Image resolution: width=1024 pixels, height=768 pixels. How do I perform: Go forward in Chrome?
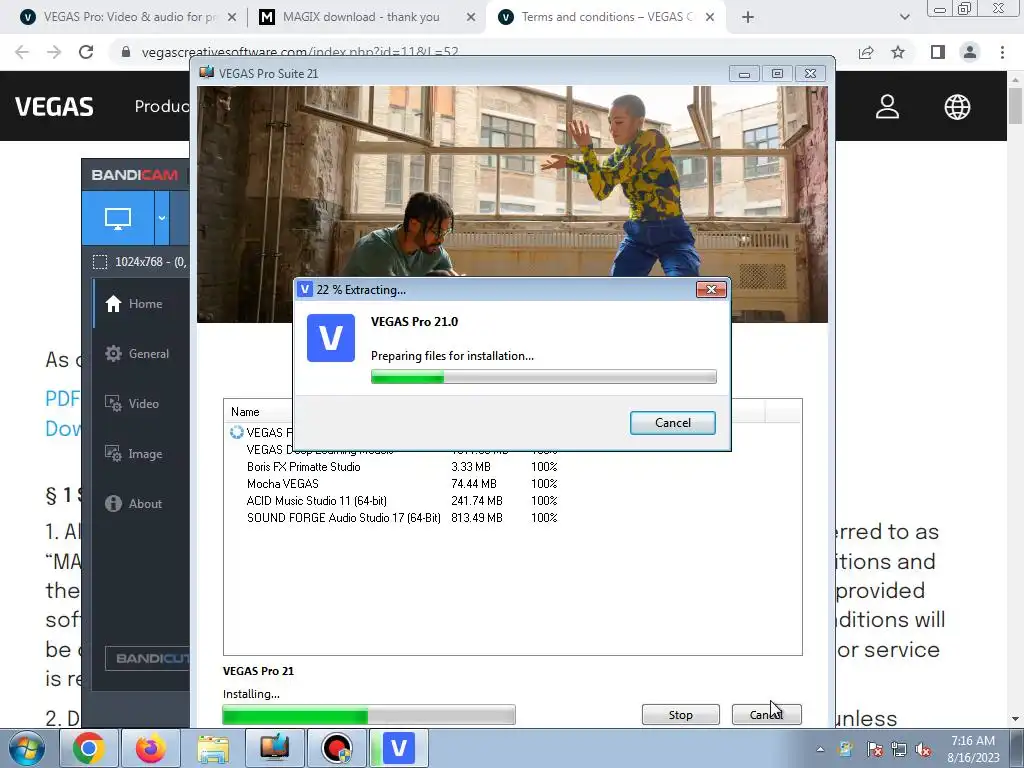[x=54, y=52]
